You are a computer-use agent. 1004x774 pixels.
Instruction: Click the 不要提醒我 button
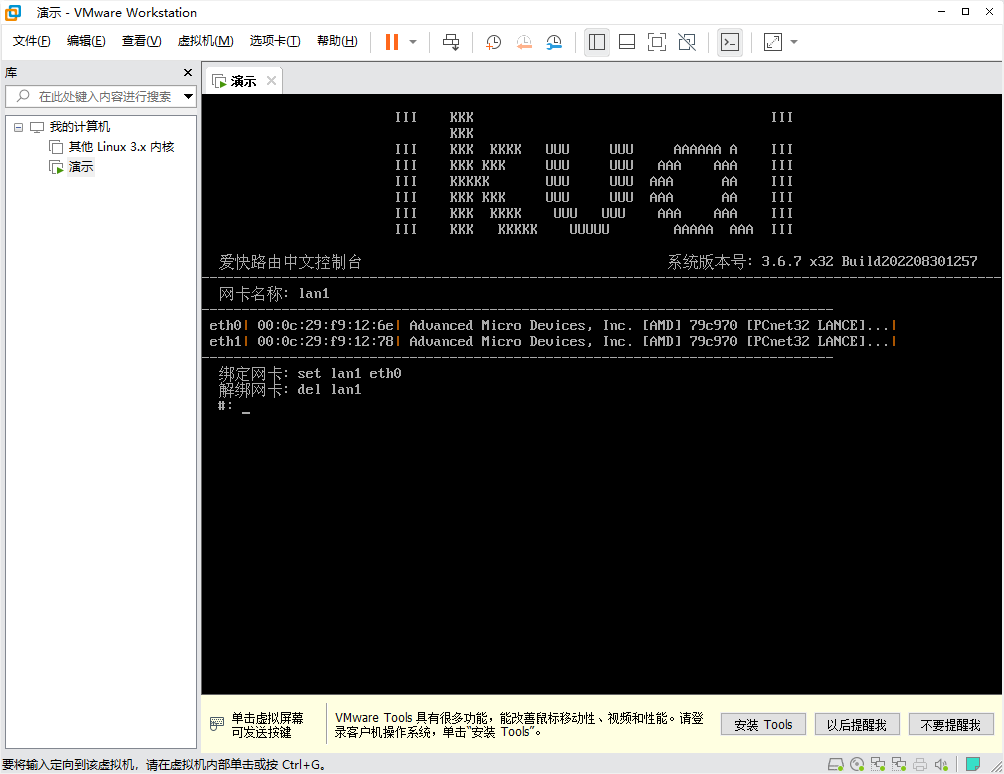point(950,725)
